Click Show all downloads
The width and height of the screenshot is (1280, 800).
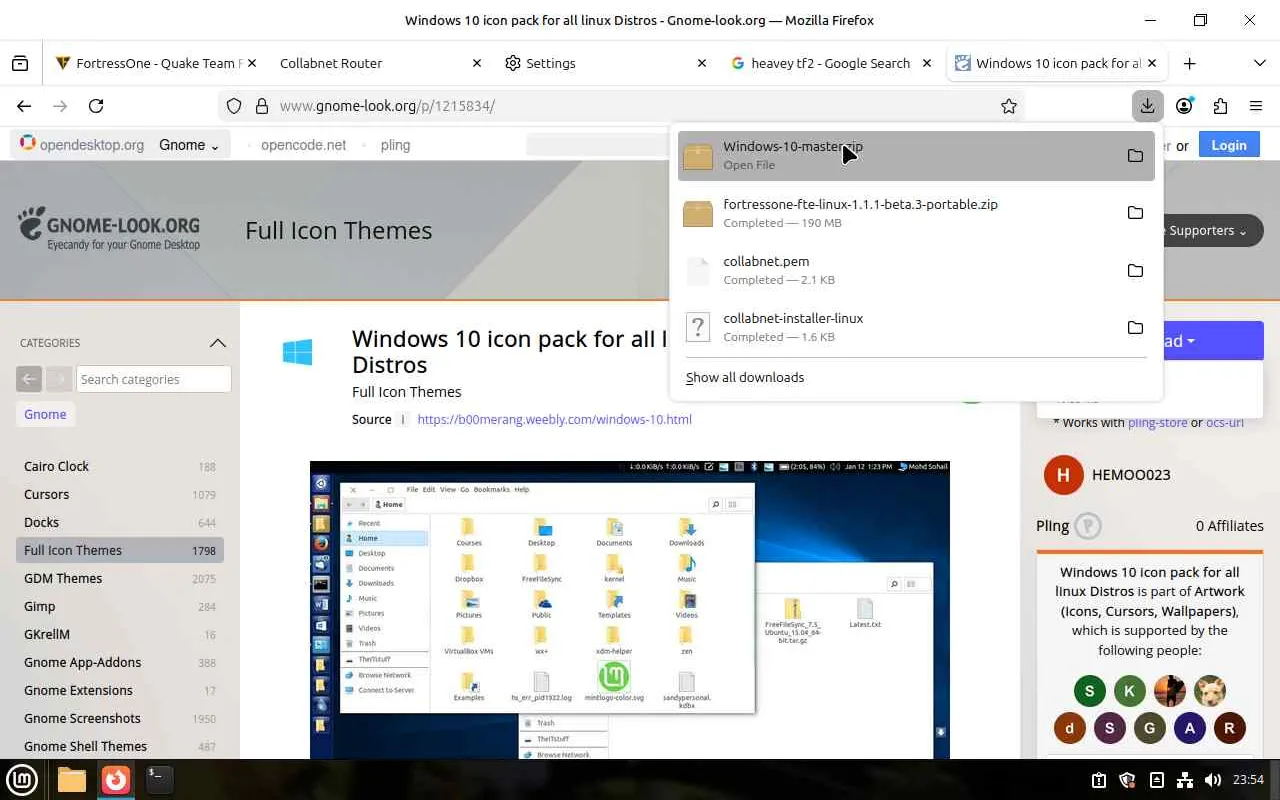[745, 377]
